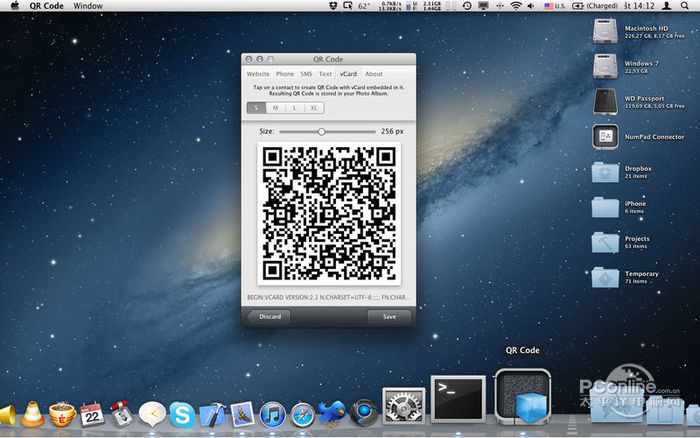Screen dimensions: 700x438
Task: Open the calendar icon showing 22
Action: click(x=92, y=414)
